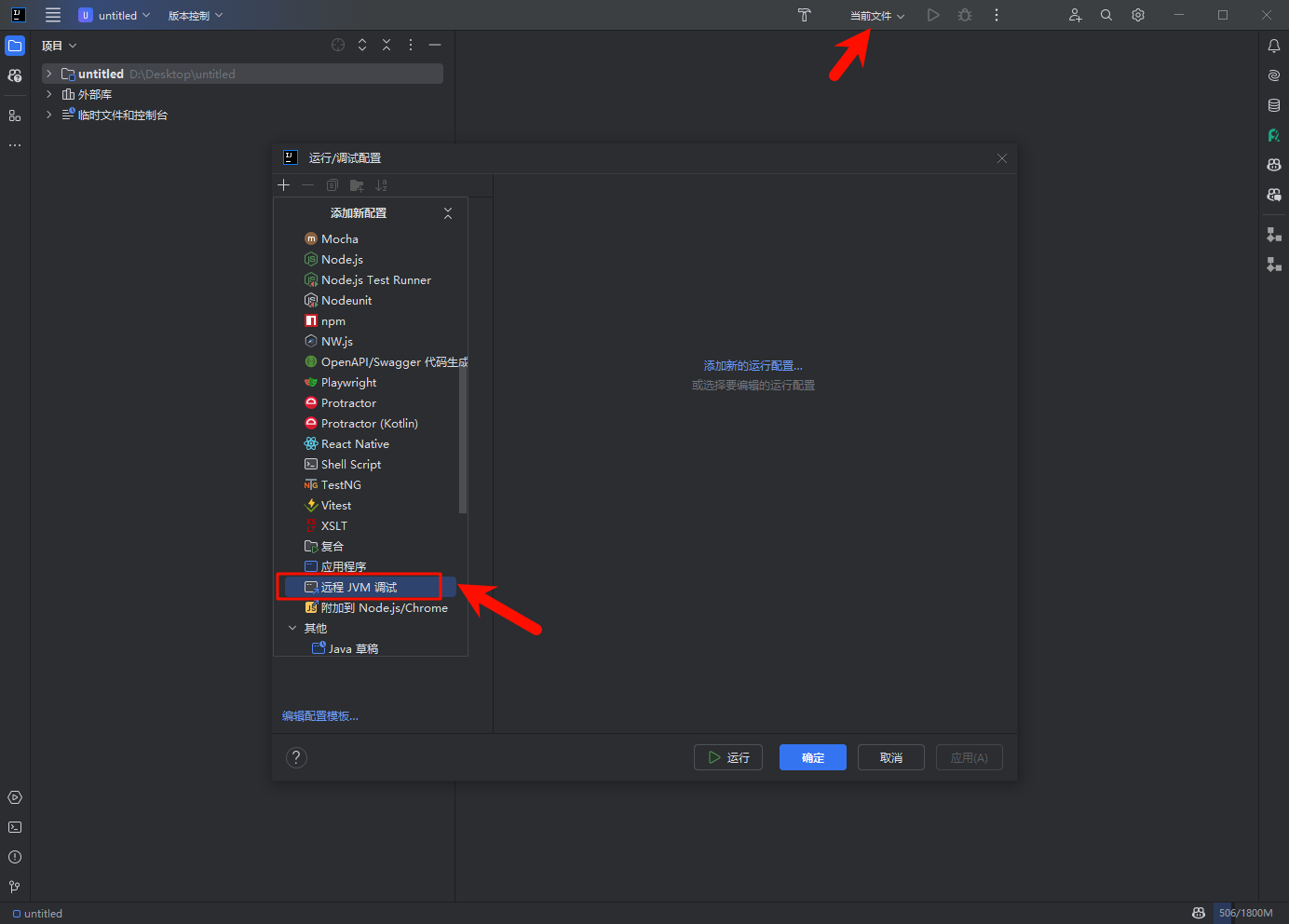The height and width of the screenshot is (924, 1289).
Task: Click the Build project hammer icon
Action: pyautogui.click(x=805, y=15)
